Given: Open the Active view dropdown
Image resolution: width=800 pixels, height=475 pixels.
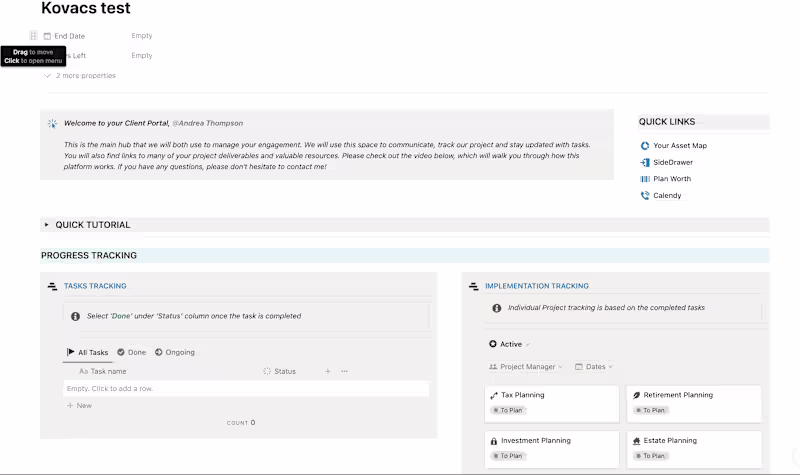Looking at the screenshot, I should (x=506, y=344).
